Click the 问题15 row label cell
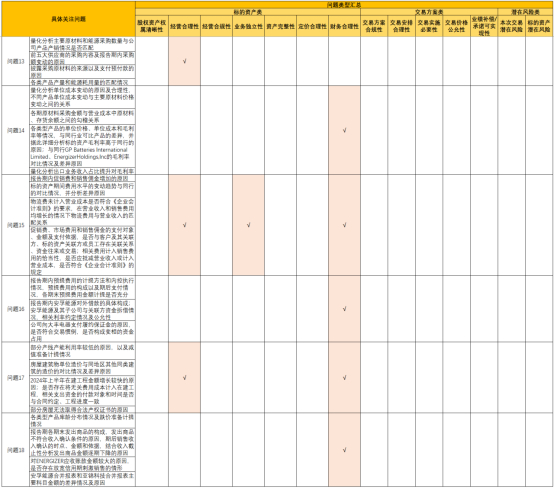The image size is (554, 488). point(16,225)
